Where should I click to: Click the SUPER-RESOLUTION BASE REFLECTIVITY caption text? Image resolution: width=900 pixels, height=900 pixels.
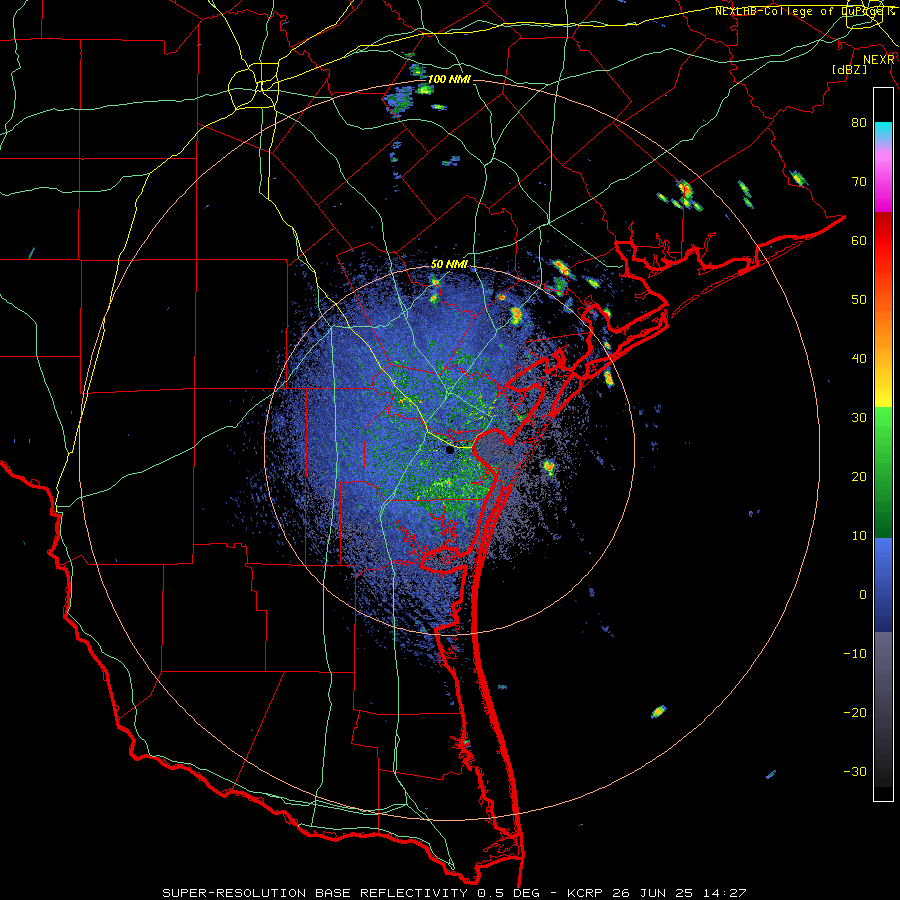tap(315, 893)
